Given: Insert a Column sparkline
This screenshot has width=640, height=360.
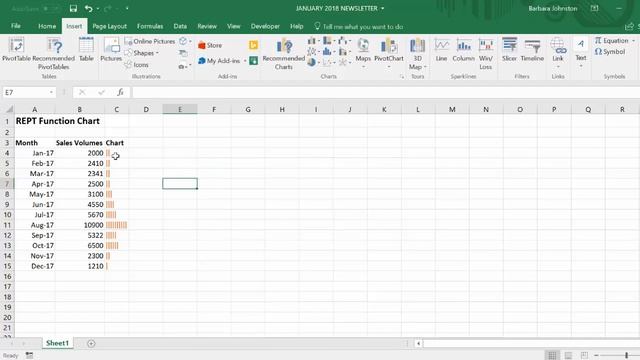Looking at the screenshot, I should 463,50.
